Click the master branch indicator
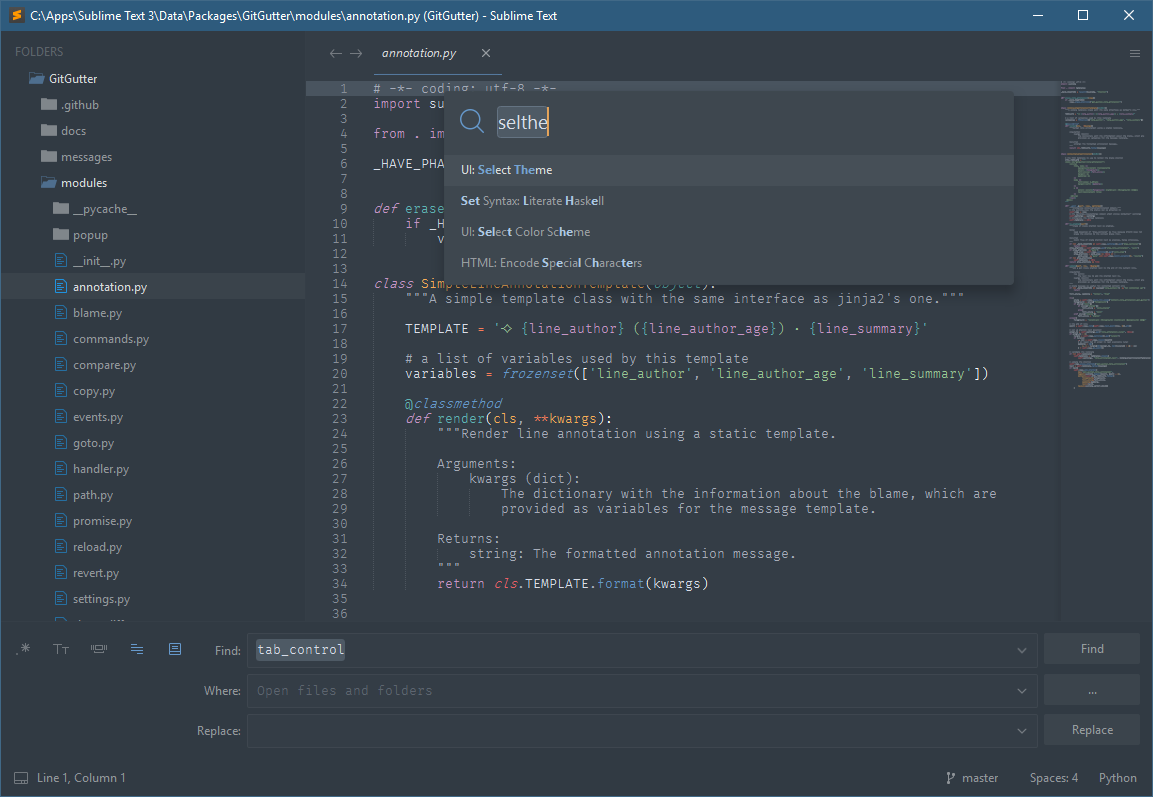The image size is (1153, 797). pyautogui.click(x=972, y=778)
